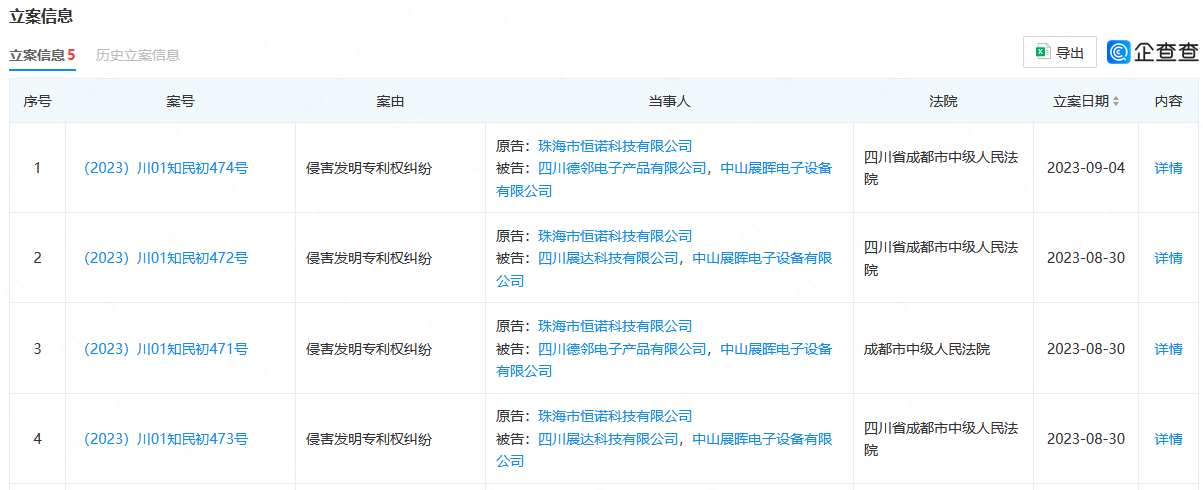Click the 案由 column header
The width and height of the screenshot is (1203, 490).
(390, 102)
